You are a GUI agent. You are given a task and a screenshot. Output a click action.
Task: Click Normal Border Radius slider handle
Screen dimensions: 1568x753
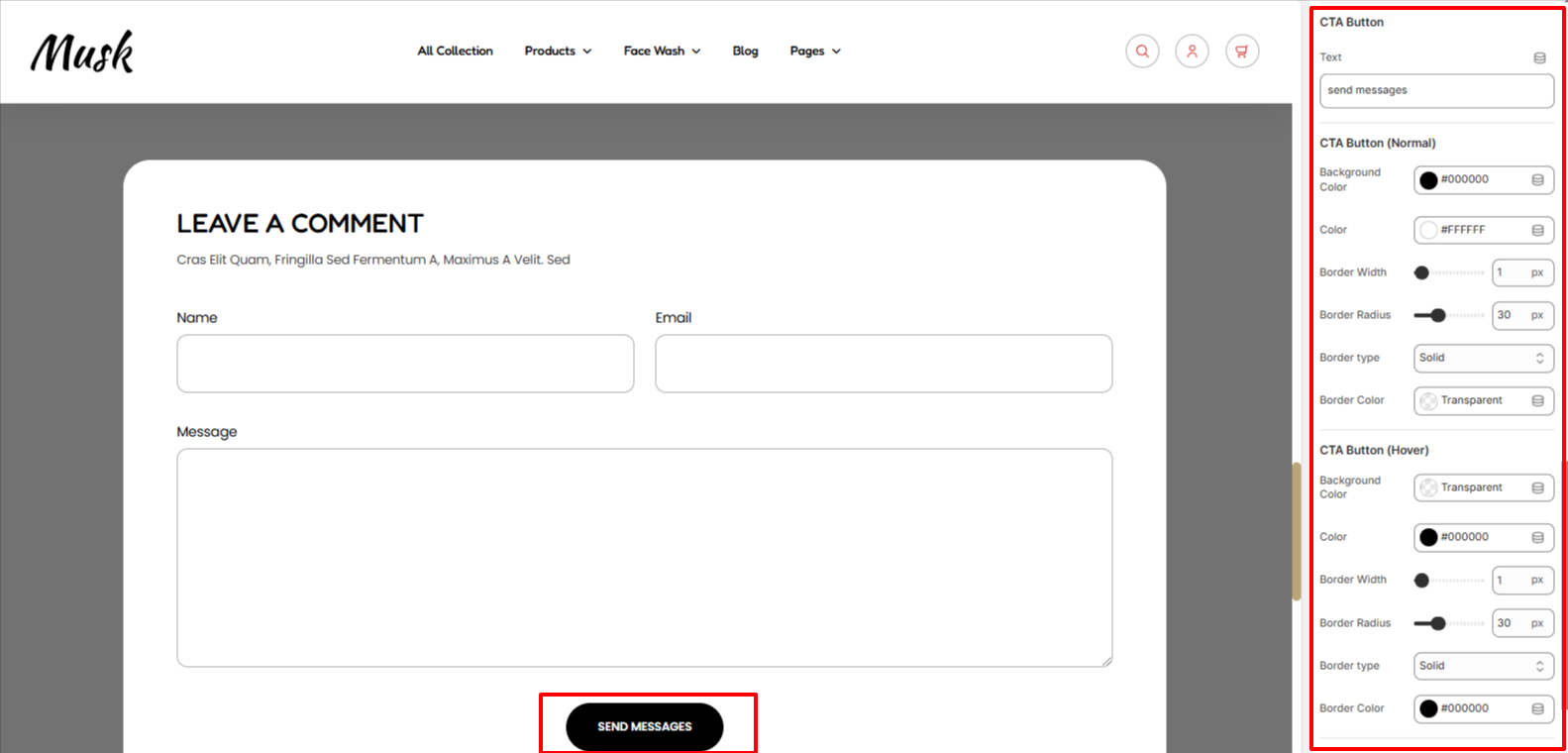pyautogui.click(x=1438, y=315)
